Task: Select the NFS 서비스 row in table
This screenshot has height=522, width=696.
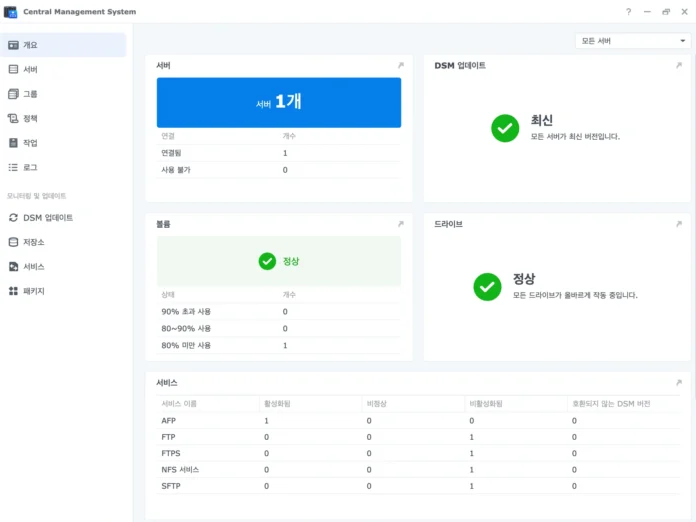Action: click(180, 469)
